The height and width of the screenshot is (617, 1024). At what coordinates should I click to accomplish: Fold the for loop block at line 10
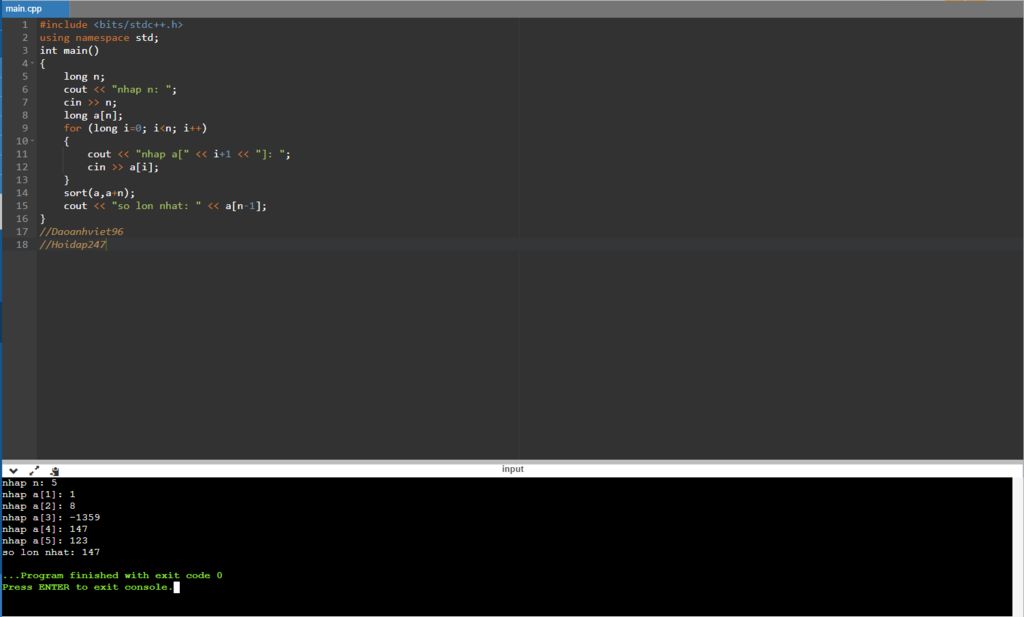[x=33, y=141]
